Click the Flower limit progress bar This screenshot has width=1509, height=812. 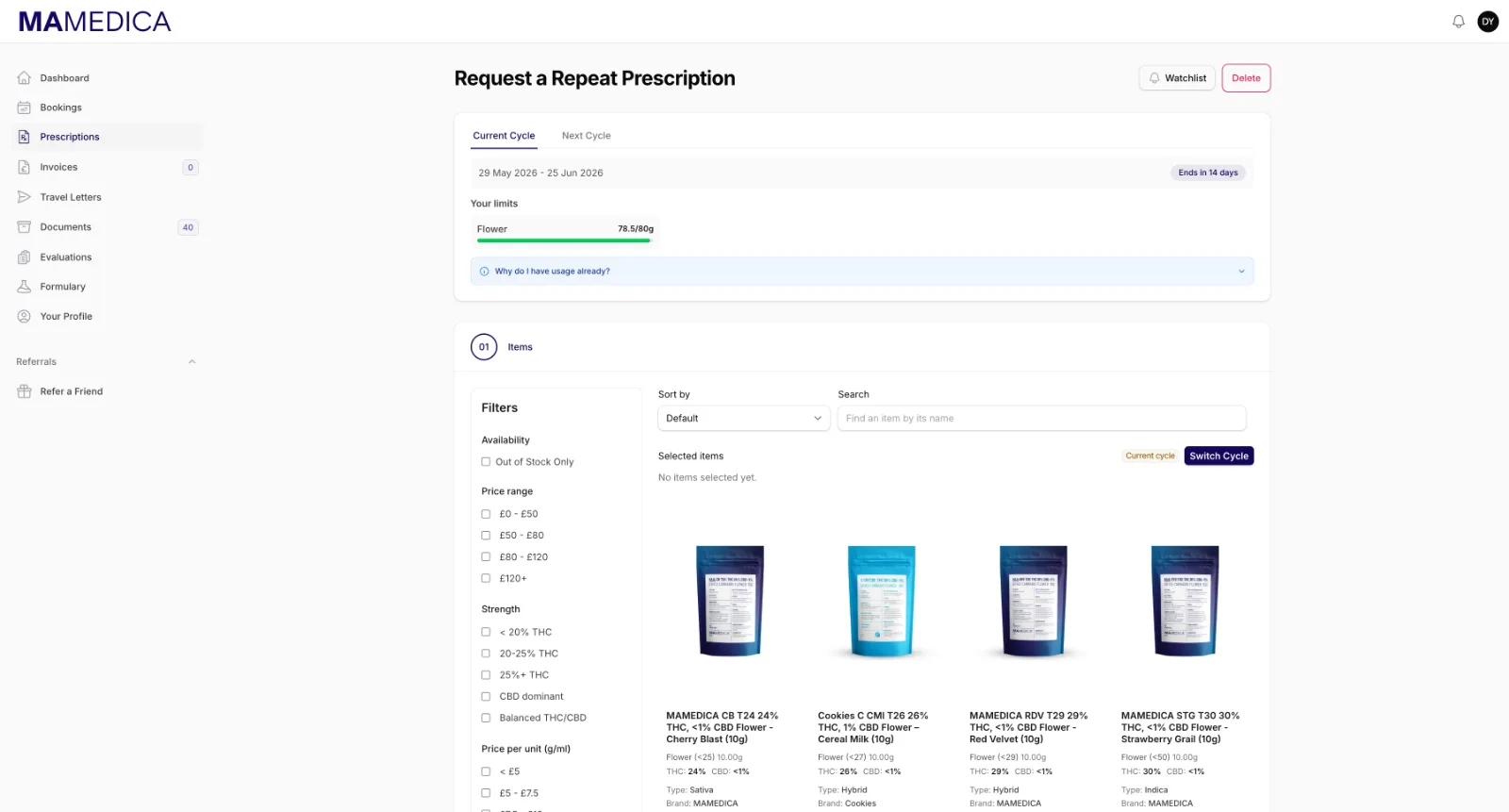(564, 240)
